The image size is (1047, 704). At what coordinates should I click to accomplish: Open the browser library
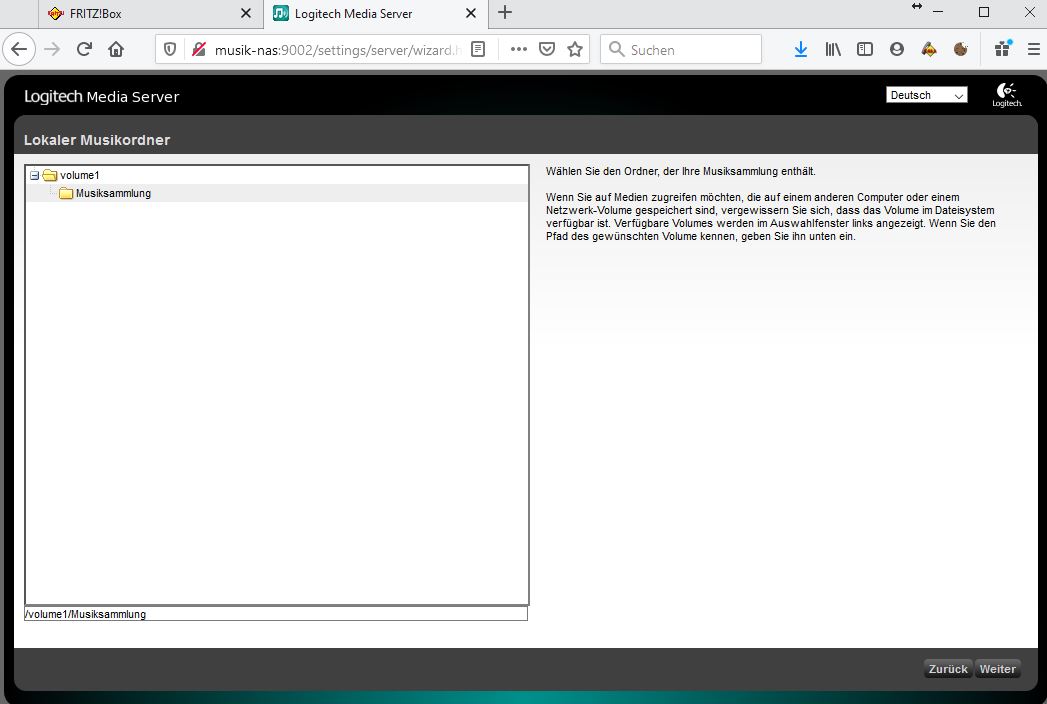pos(833,49)
